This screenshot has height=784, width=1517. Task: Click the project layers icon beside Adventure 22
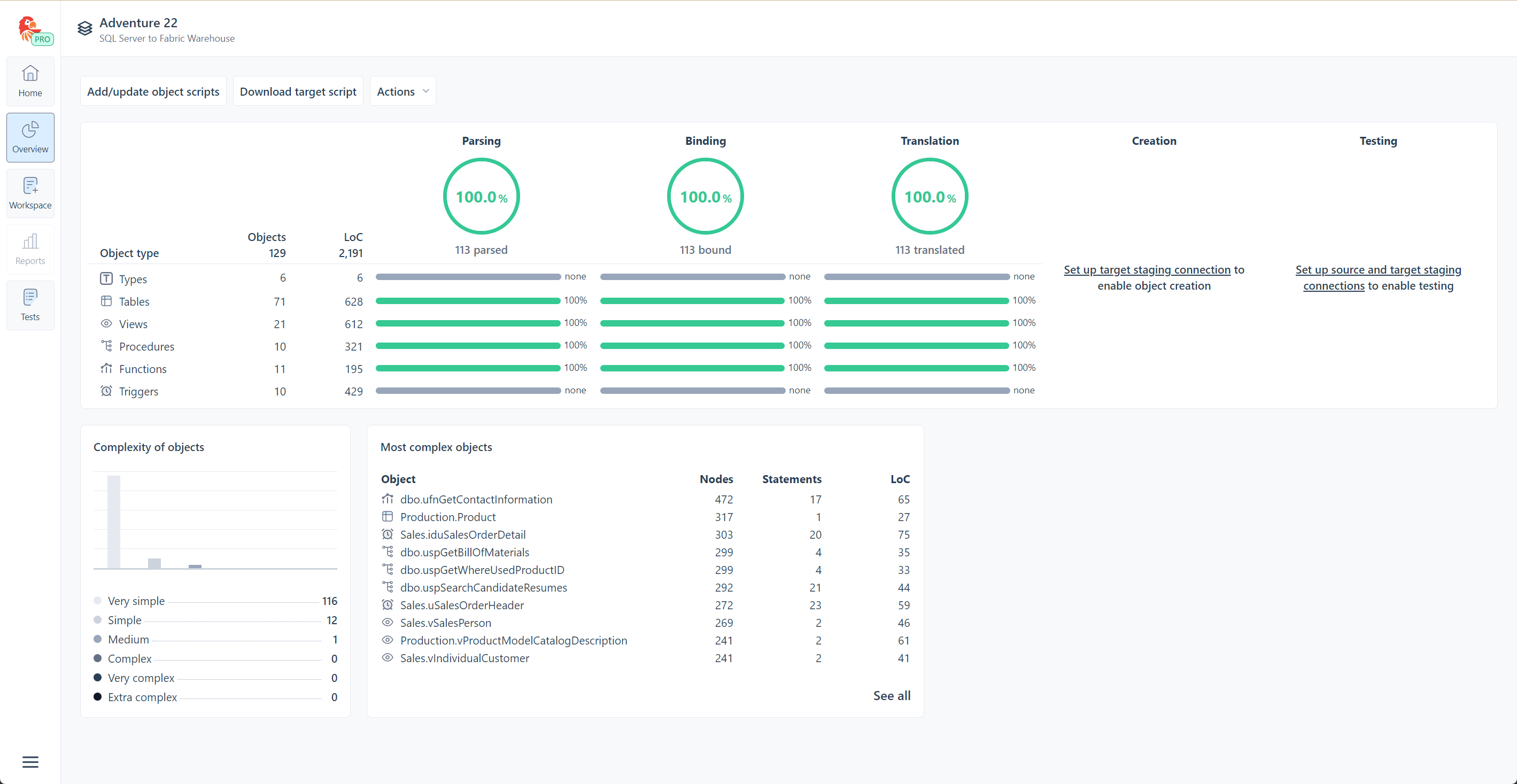pos(85,28)
